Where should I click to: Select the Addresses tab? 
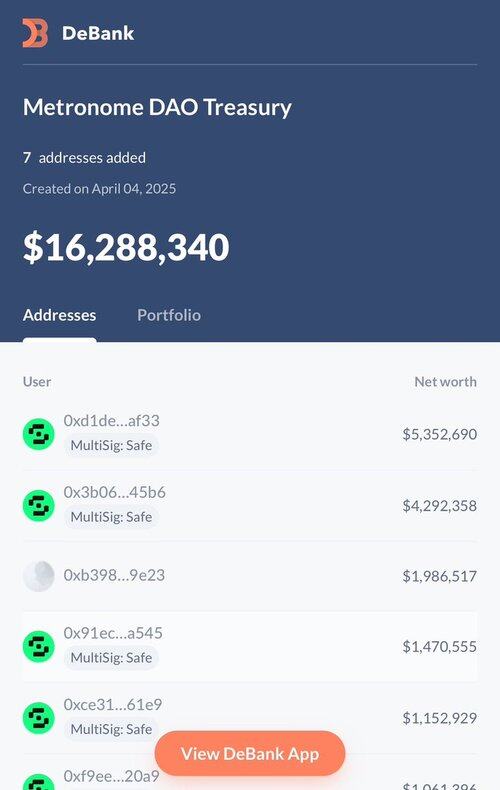(59, 315)
